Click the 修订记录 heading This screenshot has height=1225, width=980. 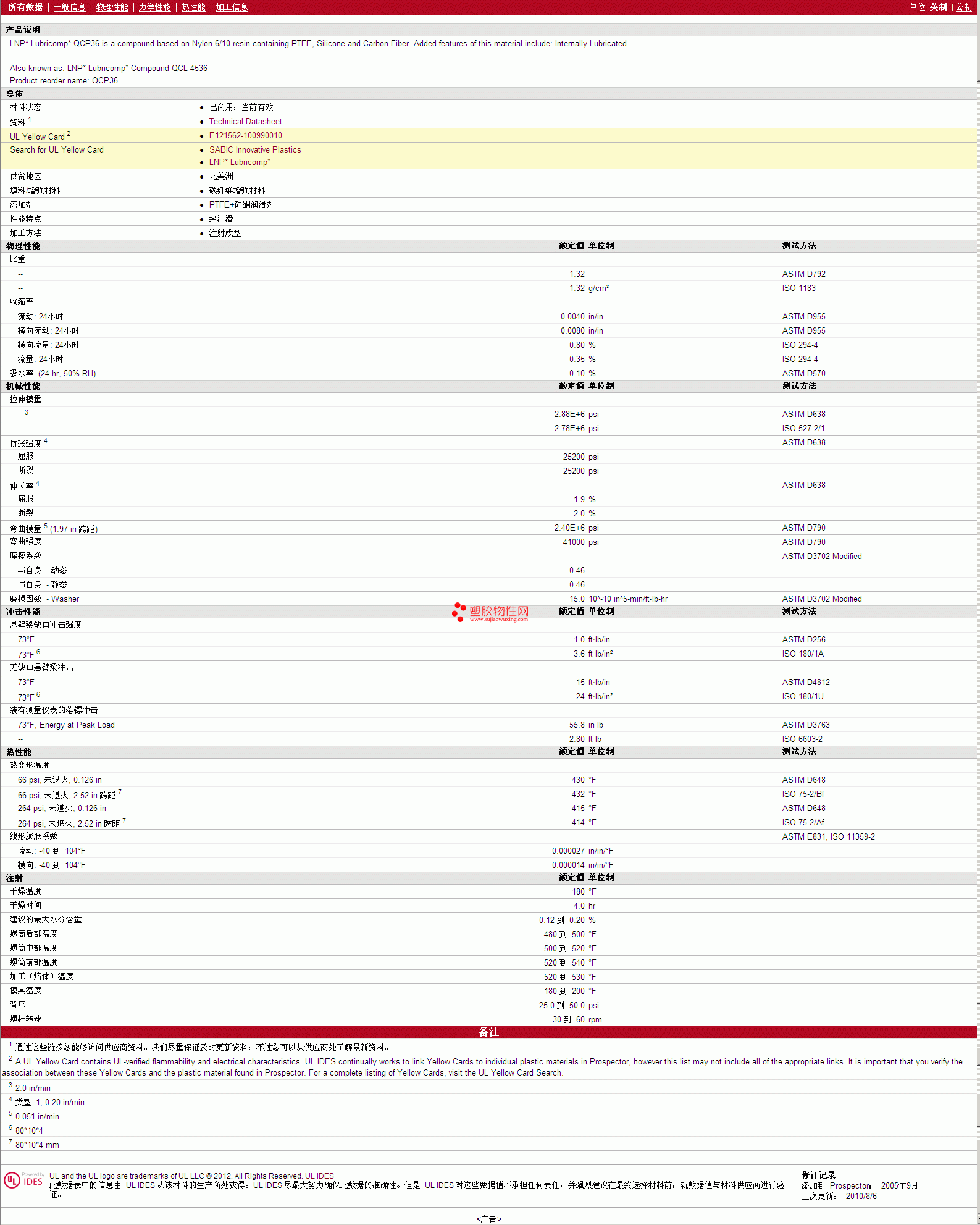pos(818,1176)
